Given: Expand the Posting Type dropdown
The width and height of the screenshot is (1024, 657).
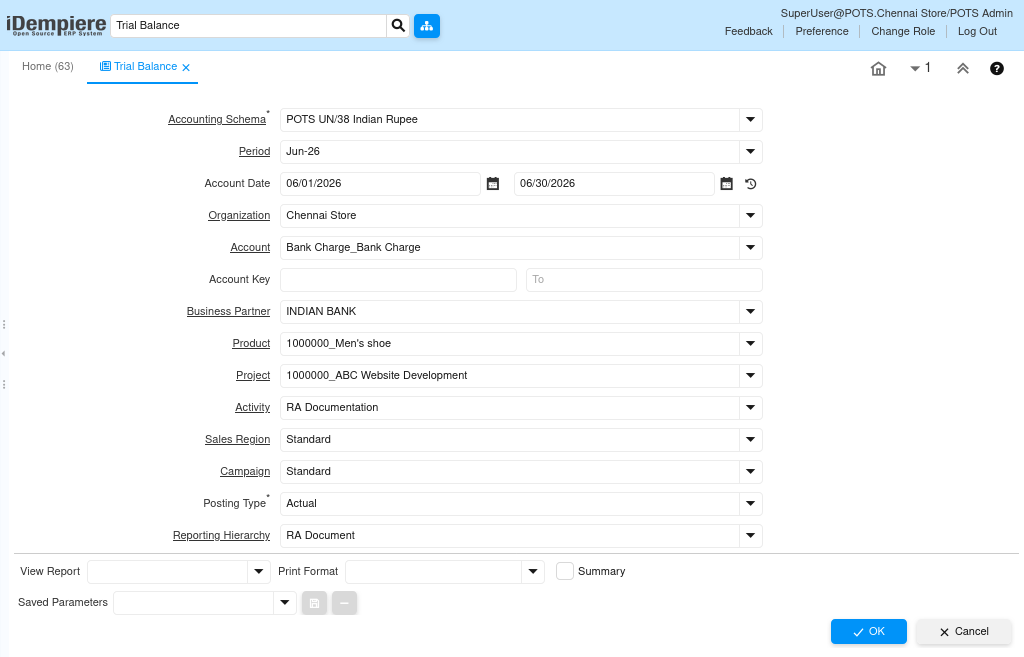Looking at the screenshot, I should [750, 504].
